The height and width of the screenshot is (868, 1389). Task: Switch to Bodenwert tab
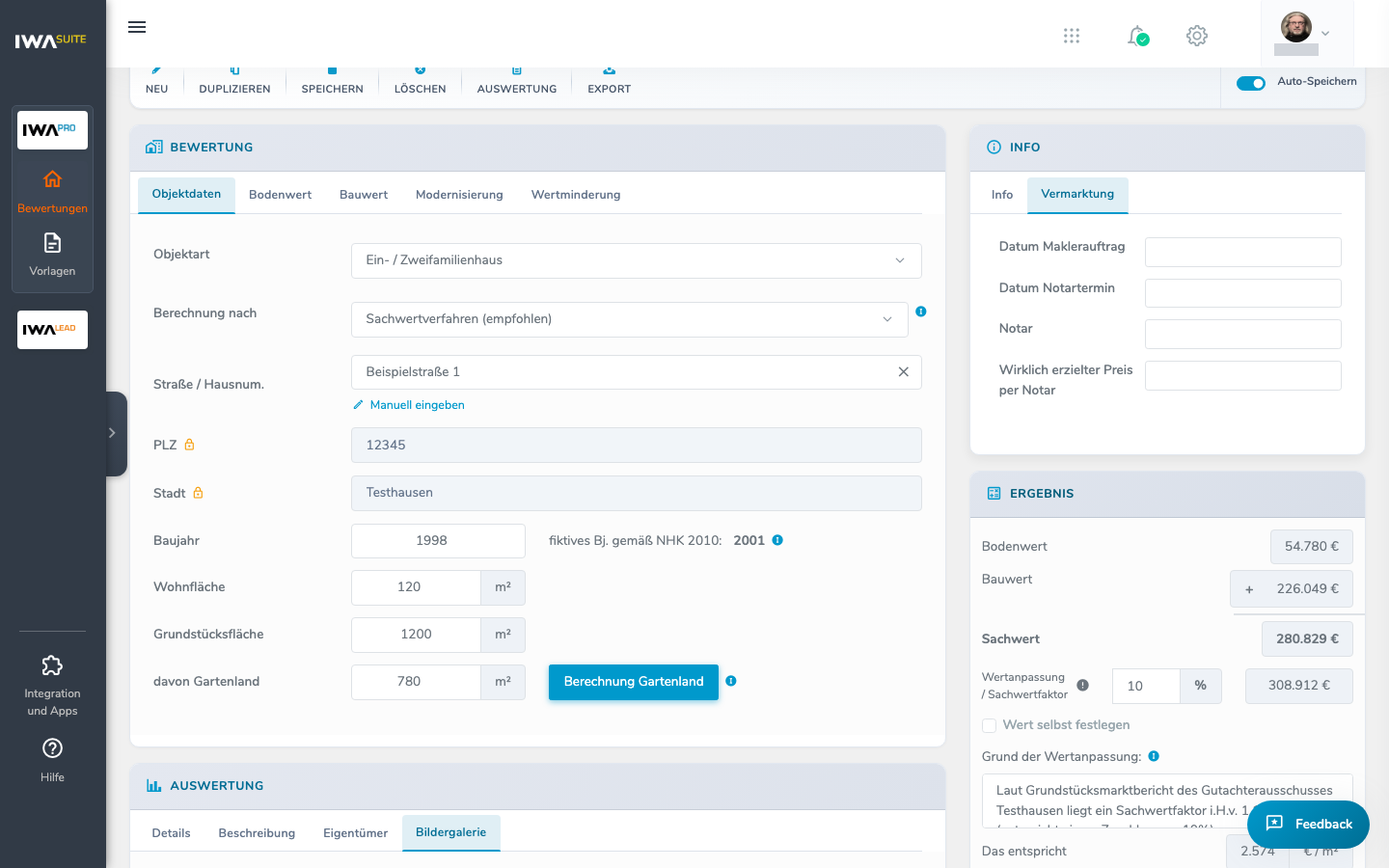280,195
